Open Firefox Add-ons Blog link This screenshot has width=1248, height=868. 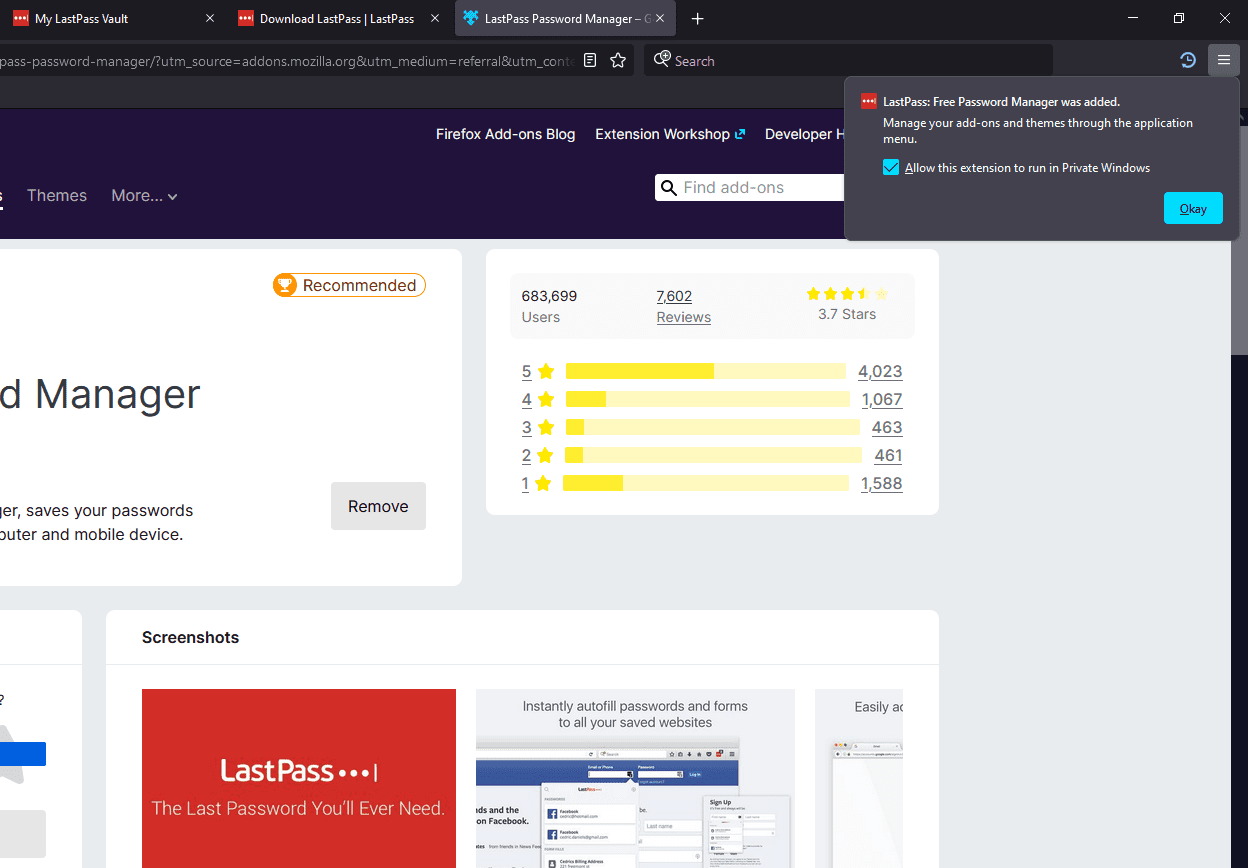pos(506,134)
